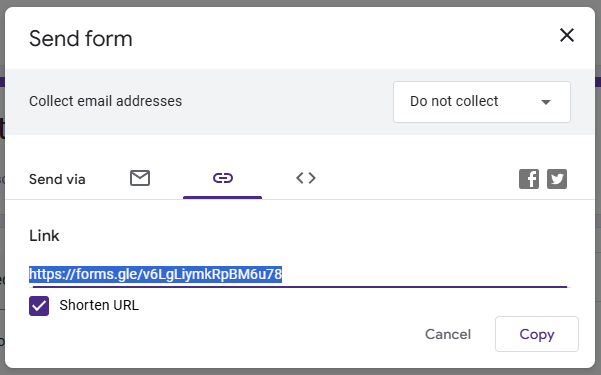Select the Do not collect text
The image size is (601, 375).
click(x=454, y=101)
